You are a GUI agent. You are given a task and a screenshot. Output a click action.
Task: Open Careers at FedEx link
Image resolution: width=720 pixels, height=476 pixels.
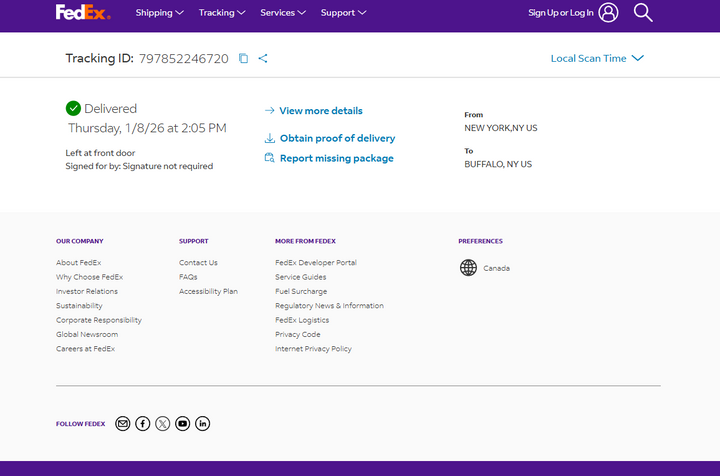[x=85, y=348]
